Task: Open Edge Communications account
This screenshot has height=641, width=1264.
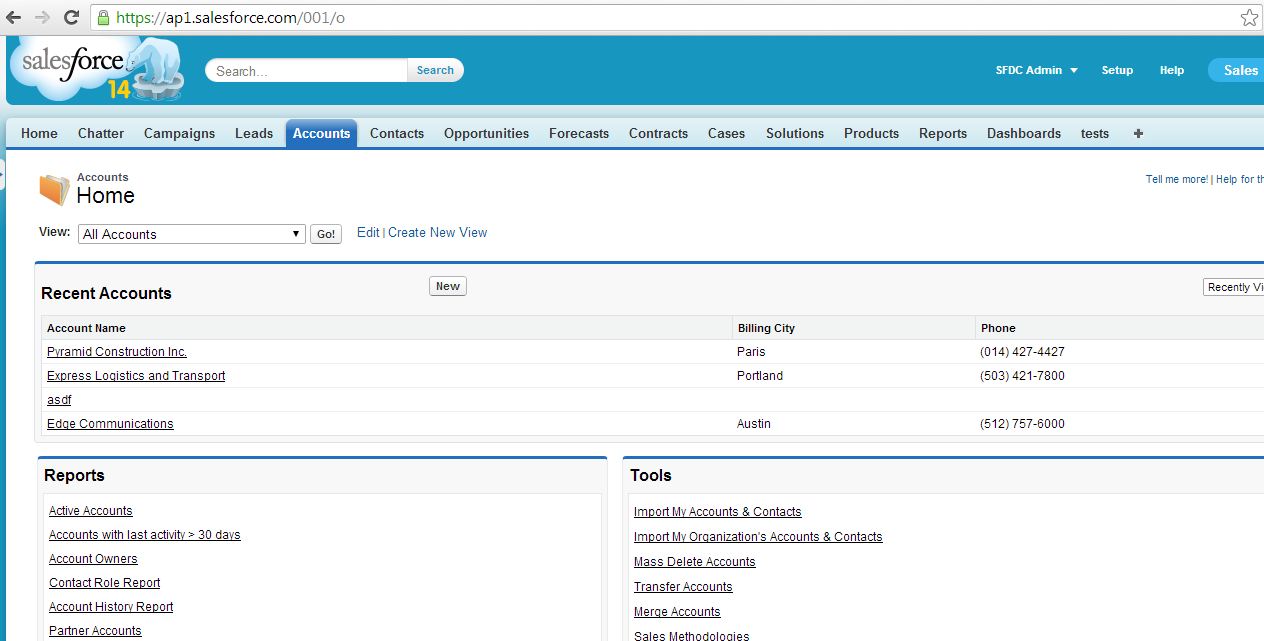Action: tap(110, 424)
